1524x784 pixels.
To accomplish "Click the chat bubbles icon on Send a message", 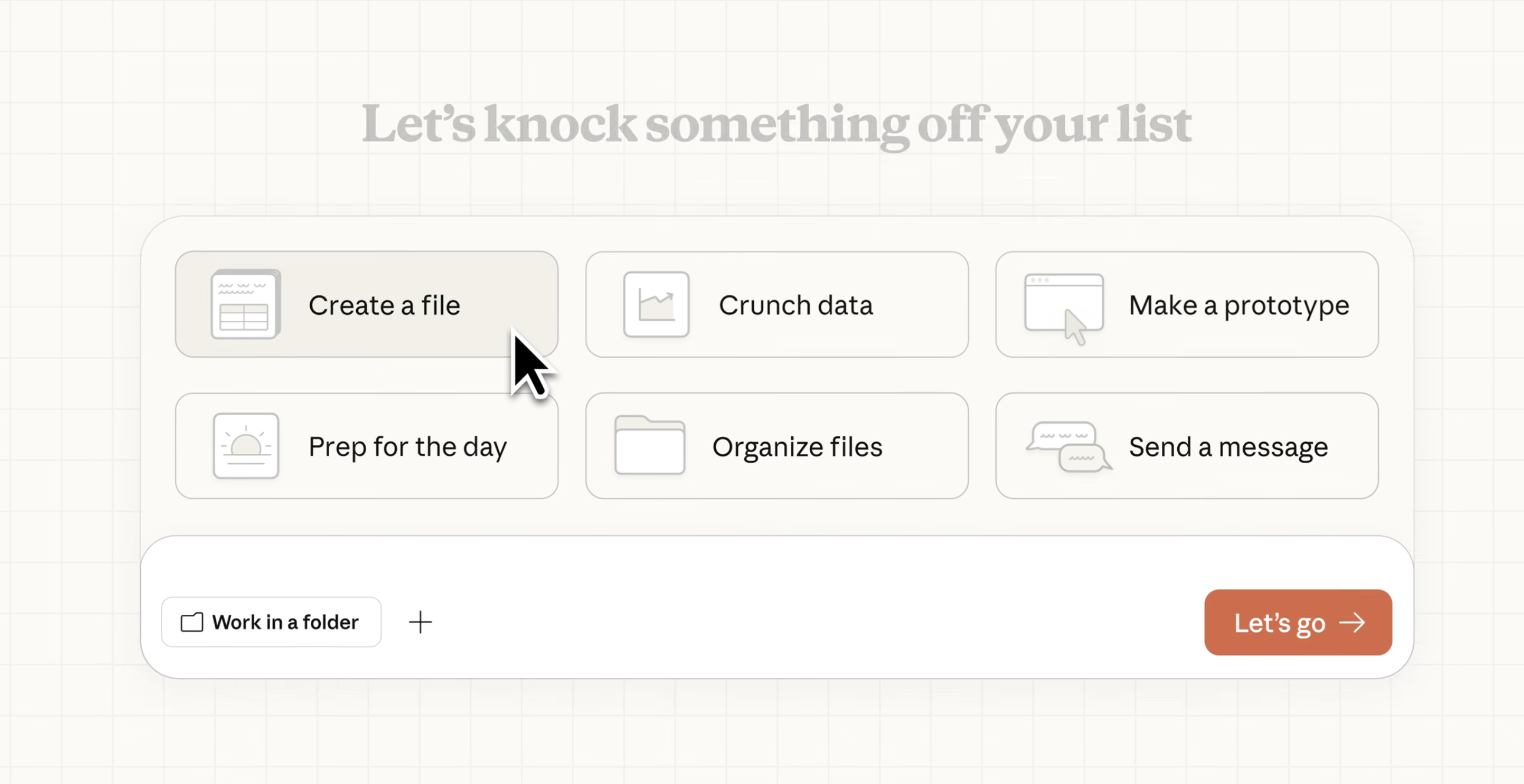I will click(x=1068, y=447).
